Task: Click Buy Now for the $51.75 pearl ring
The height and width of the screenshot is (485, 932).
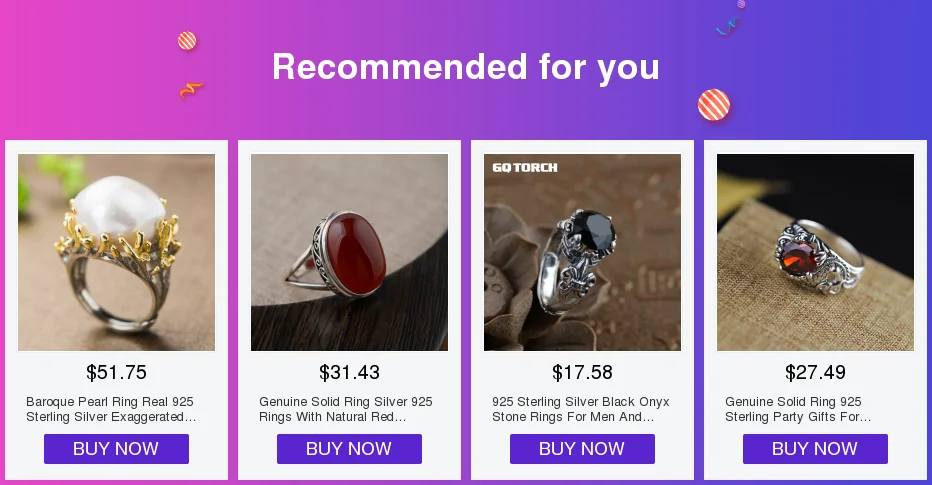Action: [116, 449]
